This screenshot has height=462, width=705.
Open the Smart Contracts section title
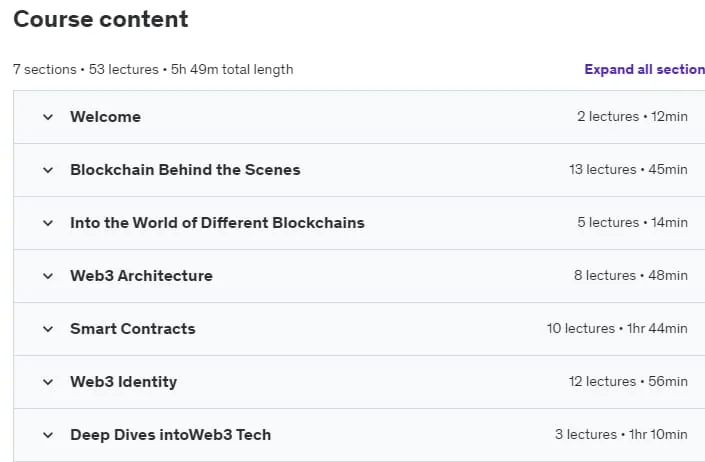pos(133,329)
